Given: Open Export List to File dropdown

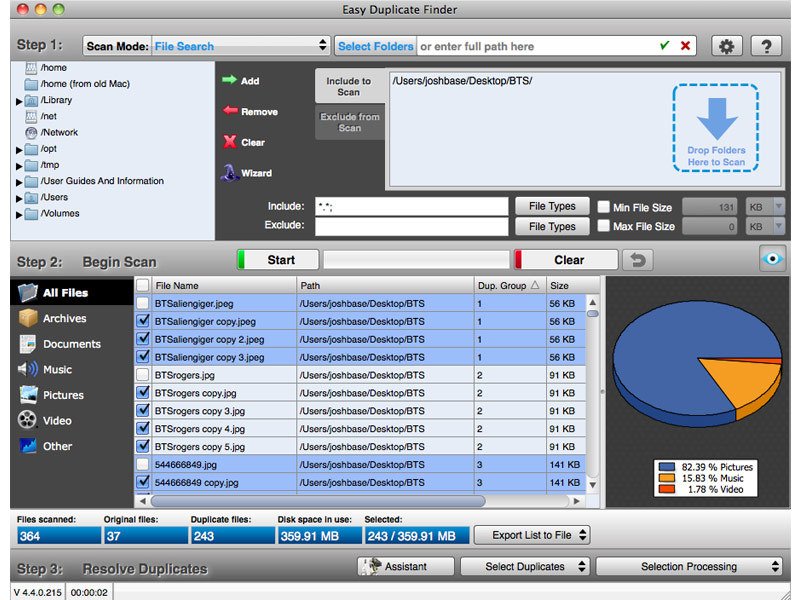Looking at the screenshot, I should click(532, 535).
